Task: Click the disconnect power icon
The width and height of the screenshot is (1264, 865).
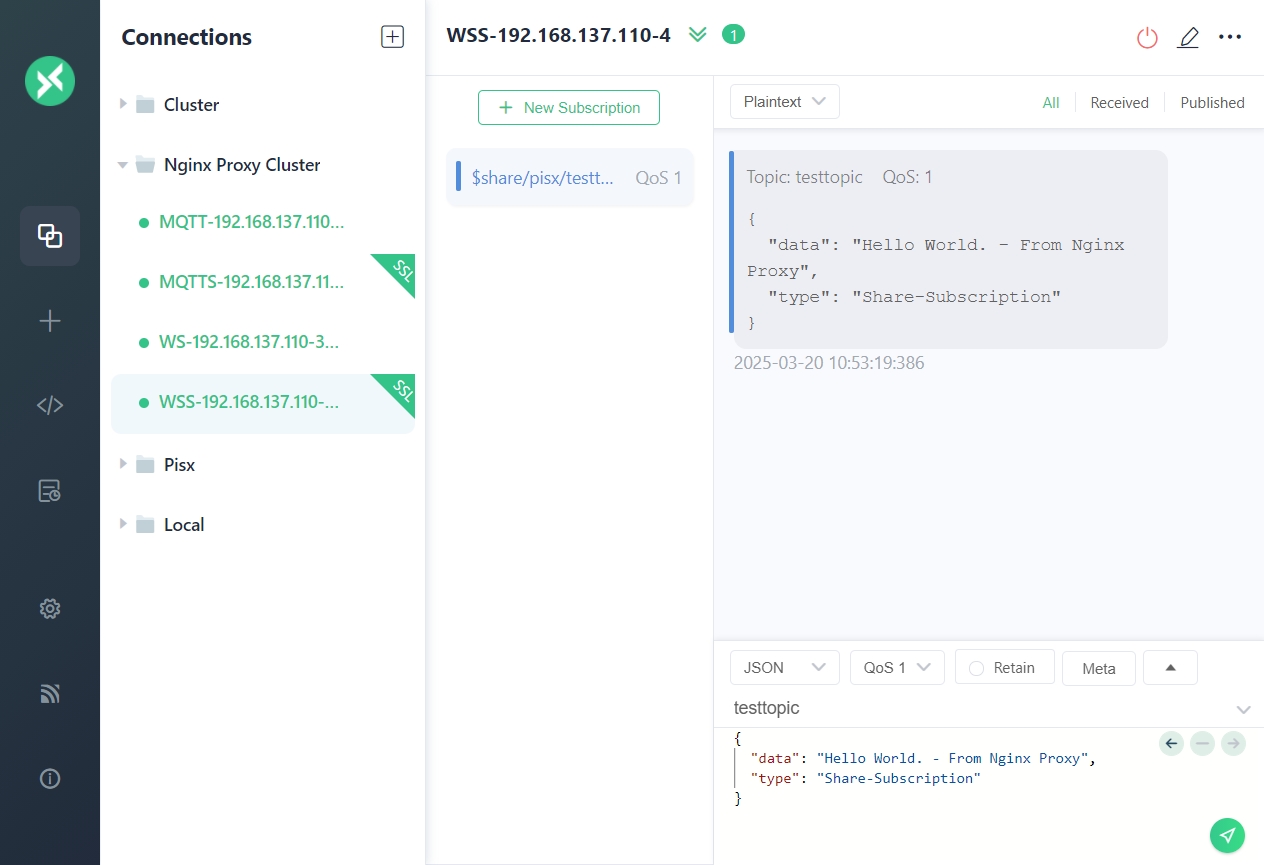Action: 1147,38
